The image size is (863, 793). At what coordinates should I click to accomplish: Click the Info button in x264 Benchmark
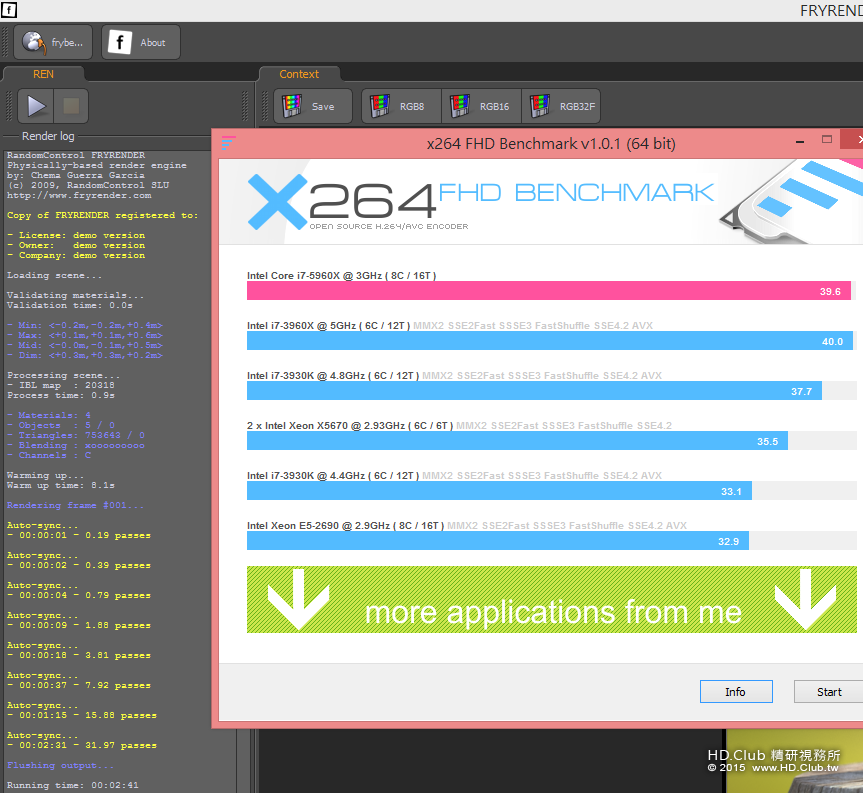[736, 692]
